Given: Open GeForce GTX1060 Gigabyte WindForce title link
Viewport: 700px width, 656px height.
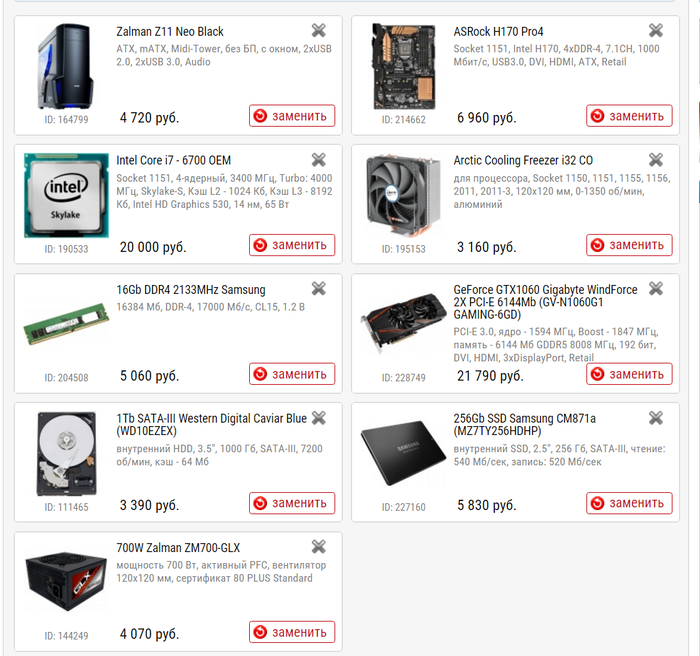Looking at the screenshot, I should (545, 302).
